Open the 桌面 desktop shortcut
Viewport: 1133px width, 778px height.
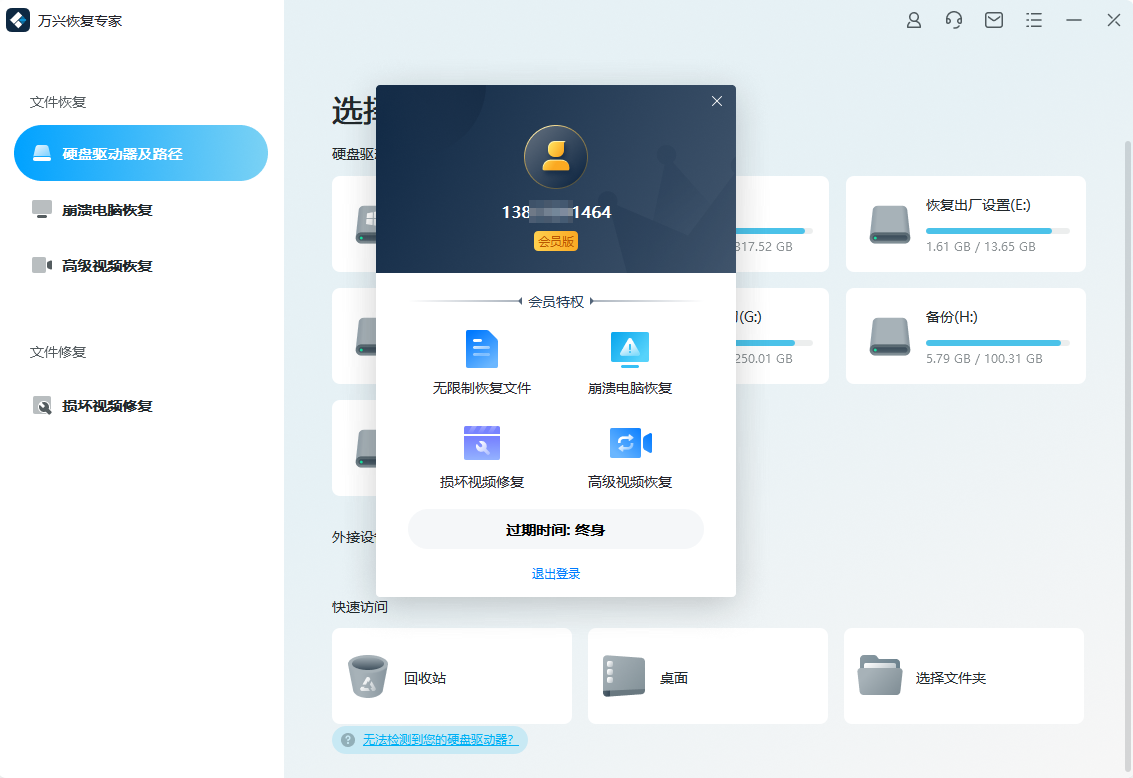tap(707, 676)
